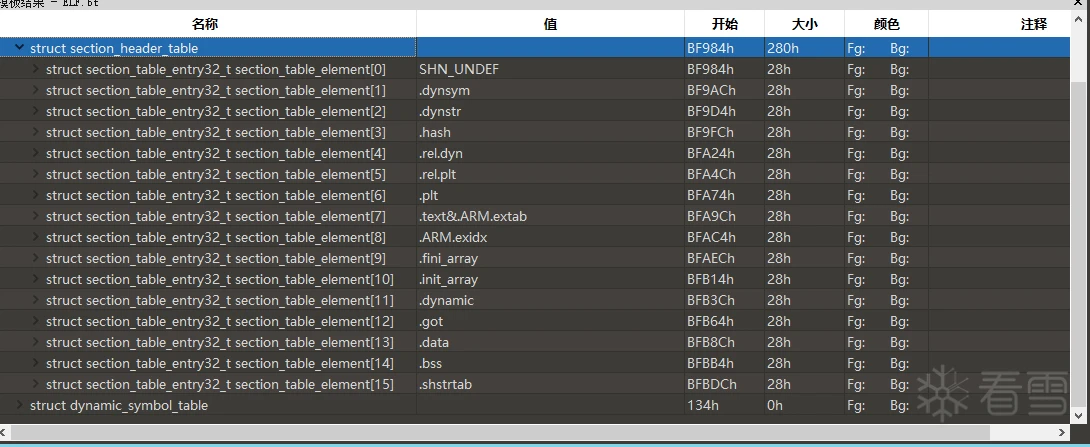This screenshot has height=447, width=1090.
Task: Click the .text&.ARM.extab value cell
Action: [x=551, y=216]
